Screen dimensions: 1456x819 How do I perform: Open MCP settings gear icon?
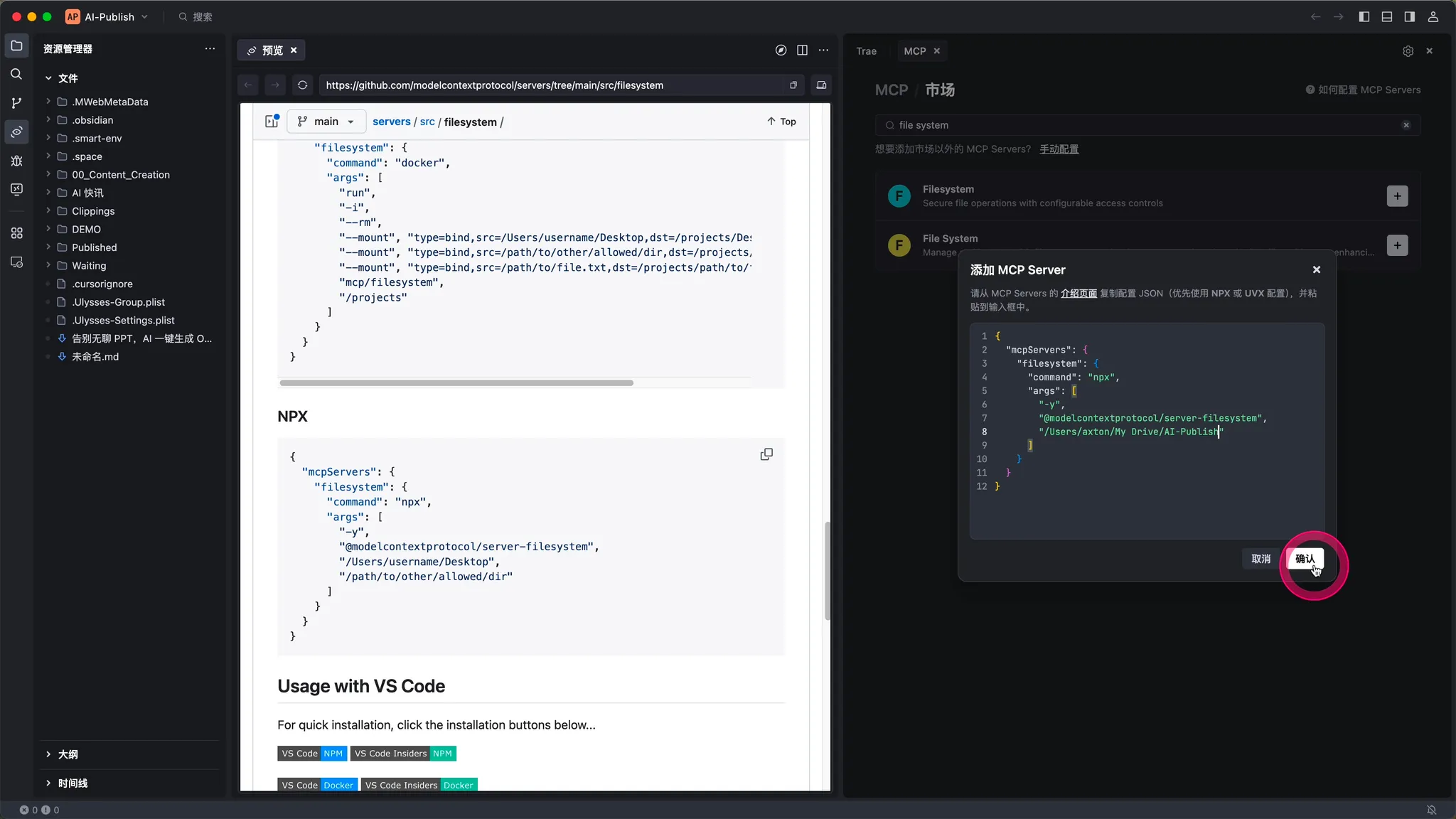[1408, 51]
